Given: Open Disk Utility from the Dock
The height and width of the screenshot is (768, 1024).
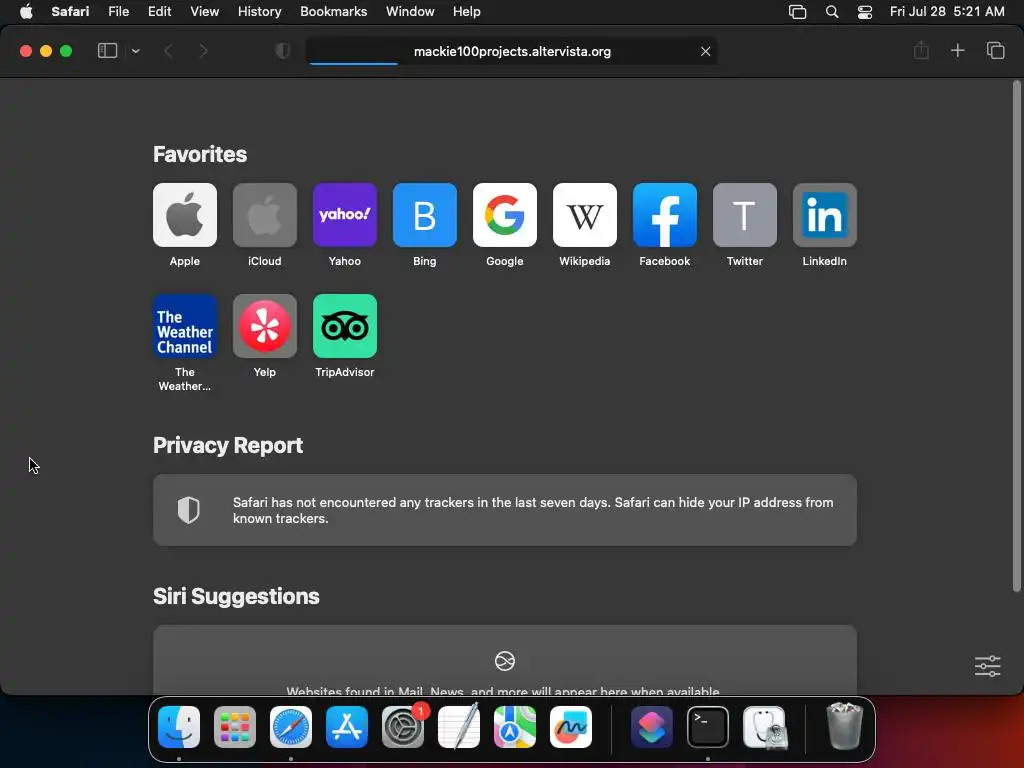Looking at the screenshot, I should click(x=764, y=727).
